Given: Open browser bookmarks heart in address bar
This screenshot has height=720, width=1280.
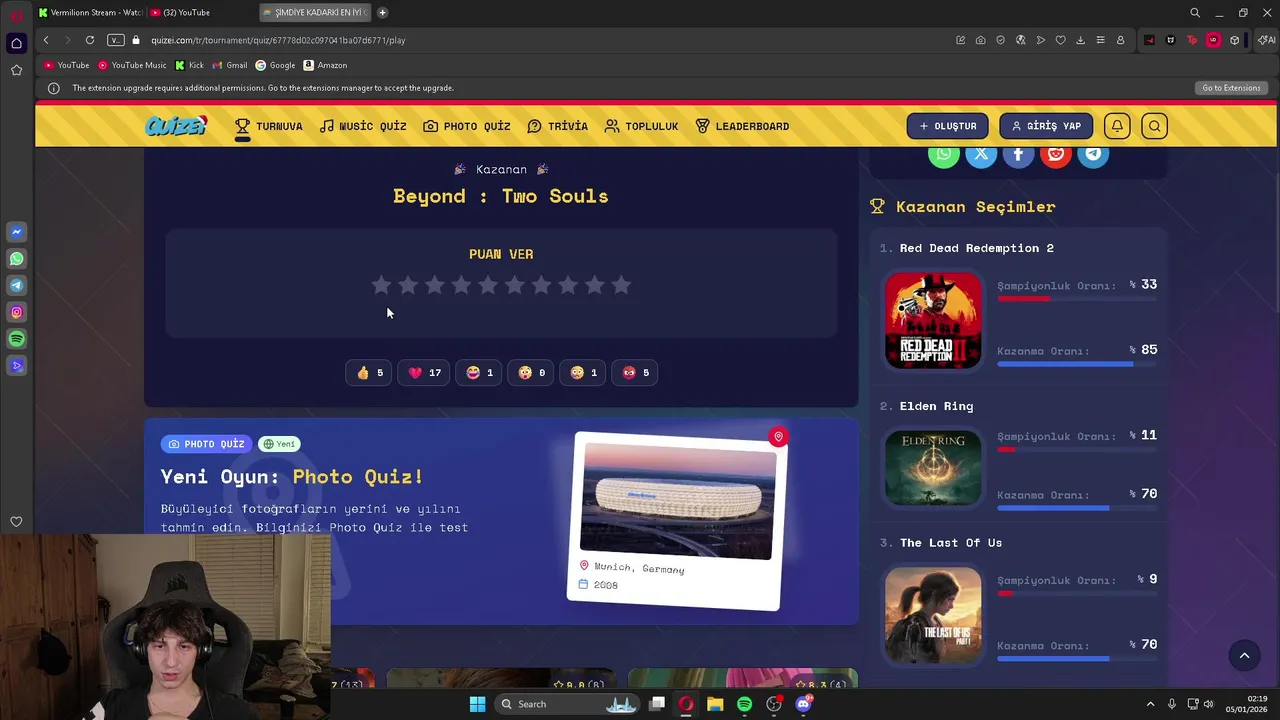Looking at the screenshot, I should [1060, 40].
